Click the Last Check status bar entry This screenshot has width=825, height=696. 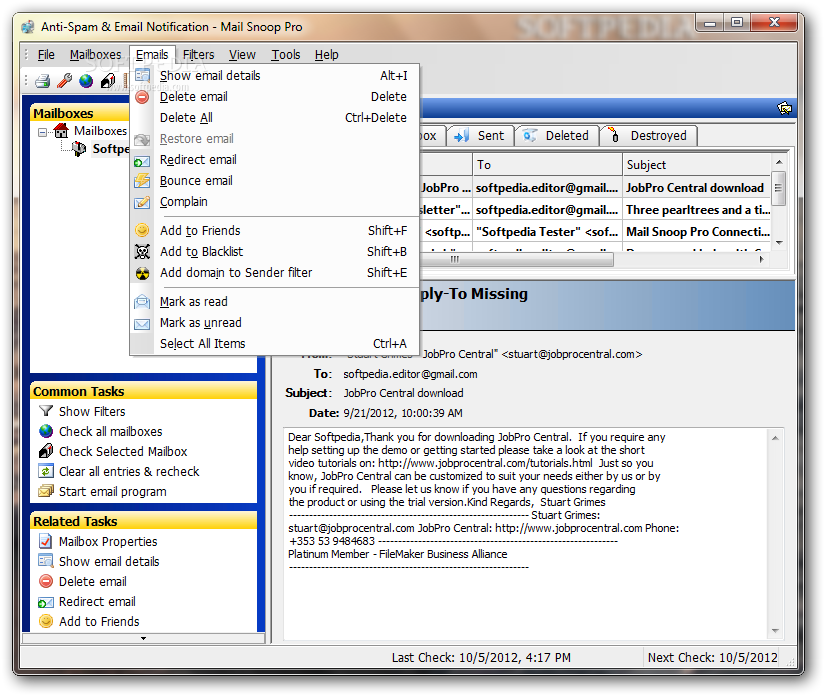[x=481, y=658]
